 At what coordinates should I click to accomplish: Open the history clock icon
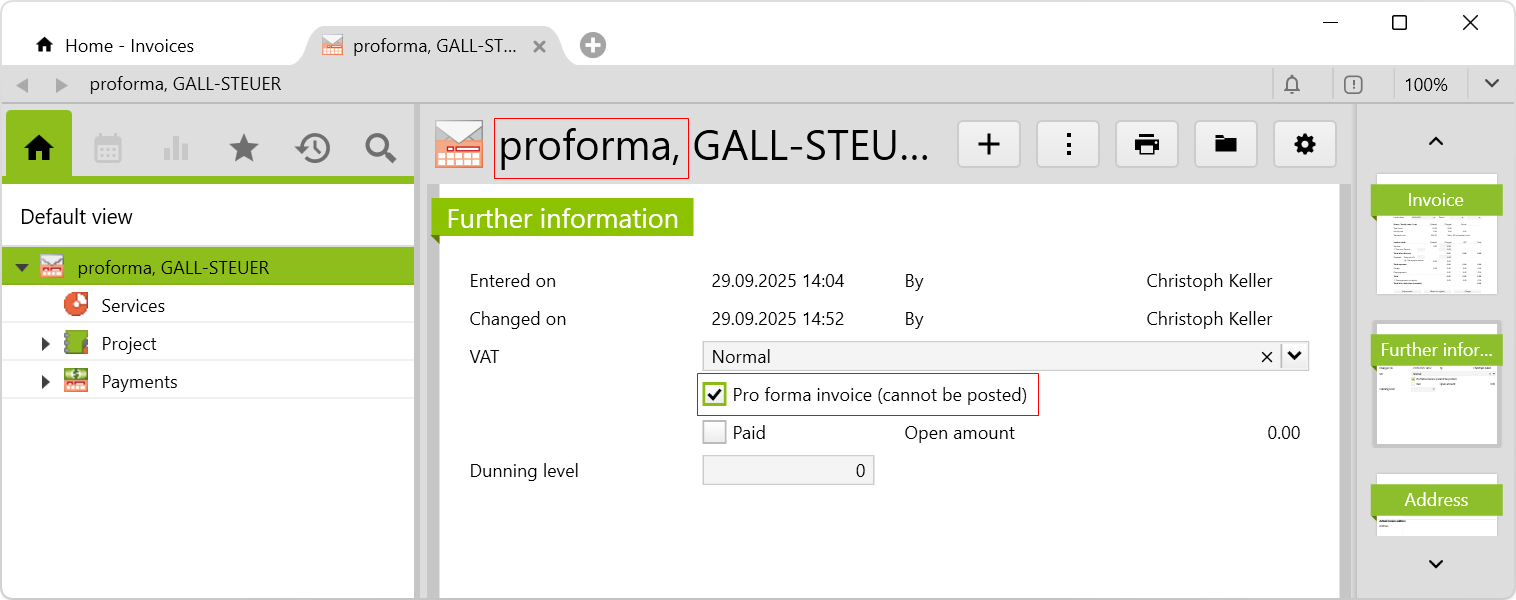tap(312, 148)
